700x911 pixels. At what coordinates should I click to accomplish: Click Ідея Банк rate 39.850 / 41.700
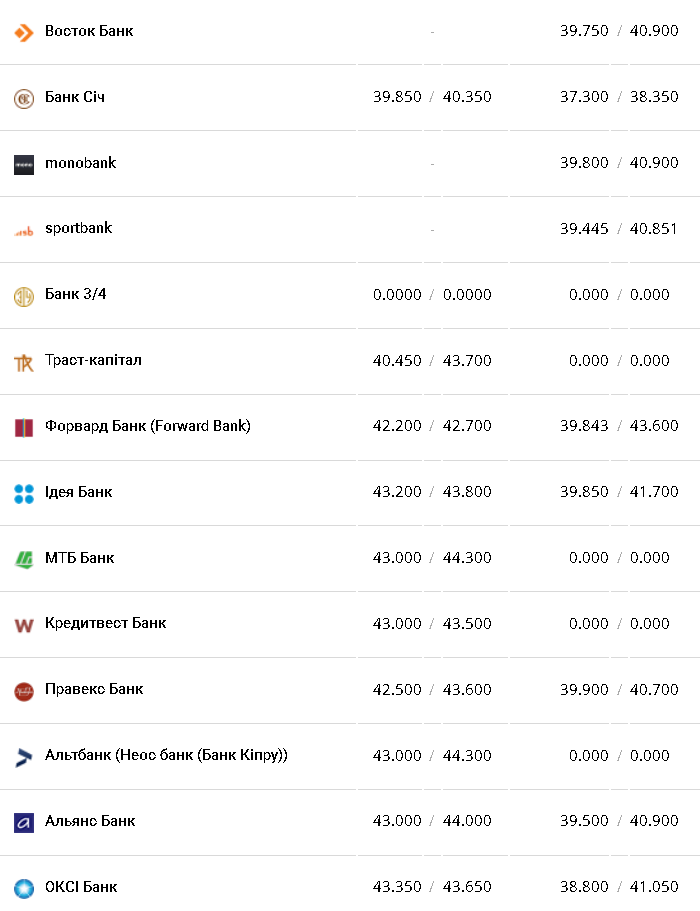[619, 492]
